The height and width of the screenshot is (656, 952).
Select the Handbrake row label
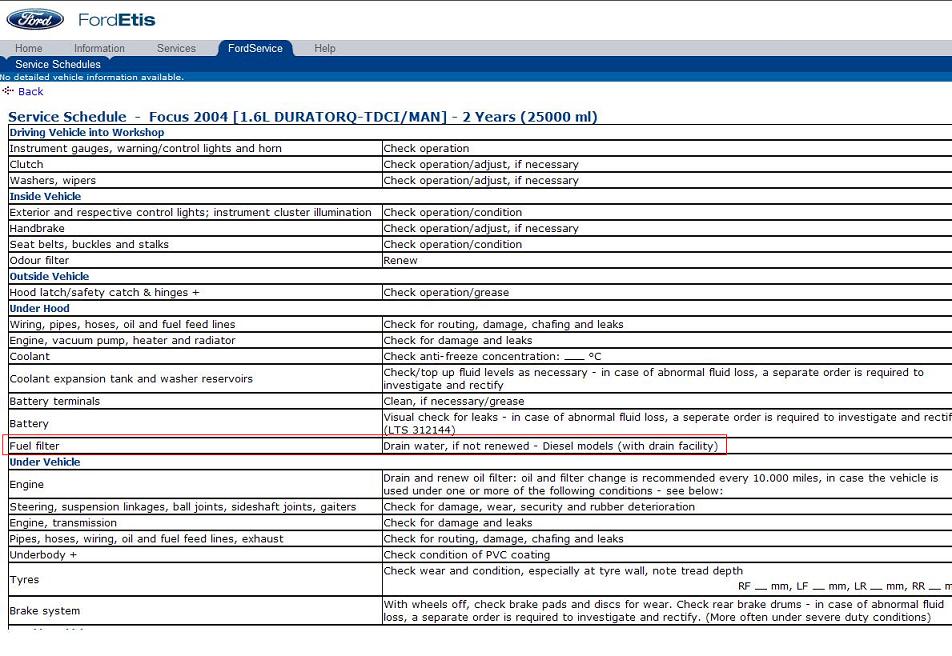pos(37,228)
